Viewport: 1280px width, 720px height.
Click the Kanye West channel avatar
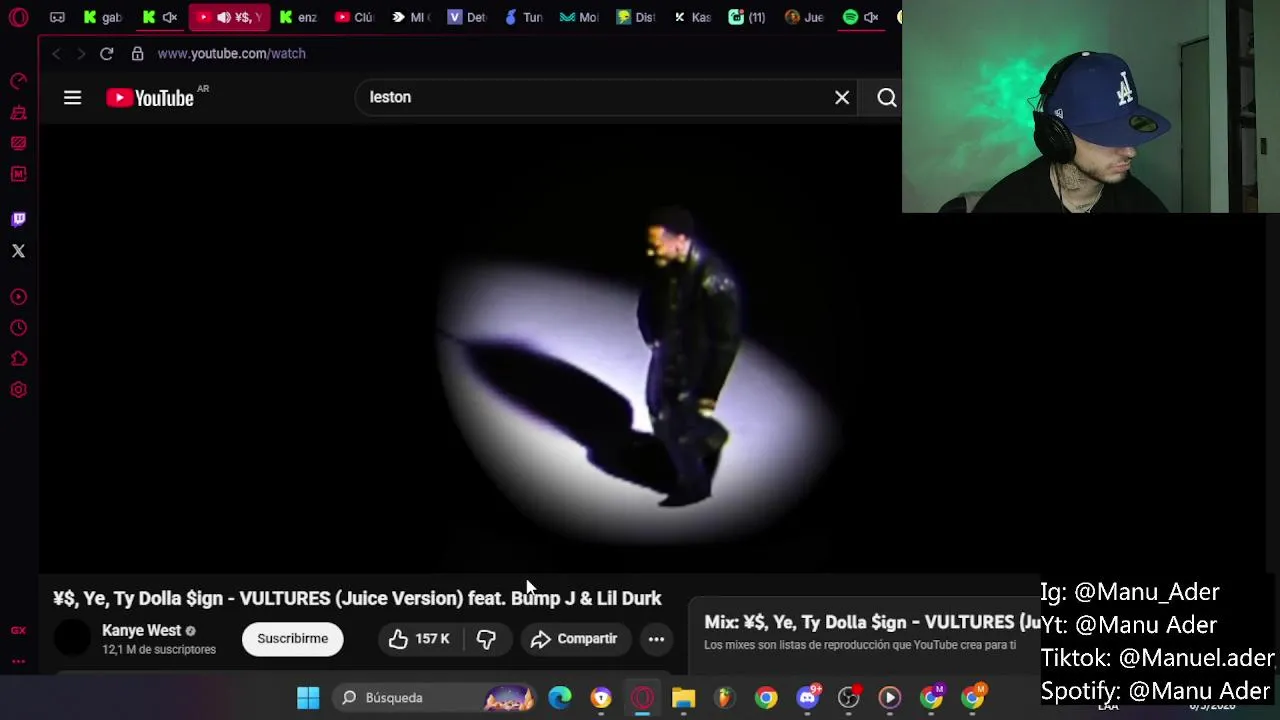[x=72, y=638]
